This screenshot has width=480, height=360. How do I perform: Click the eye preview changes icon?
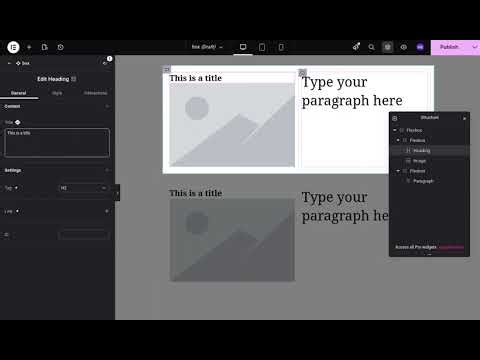point(403,47)
